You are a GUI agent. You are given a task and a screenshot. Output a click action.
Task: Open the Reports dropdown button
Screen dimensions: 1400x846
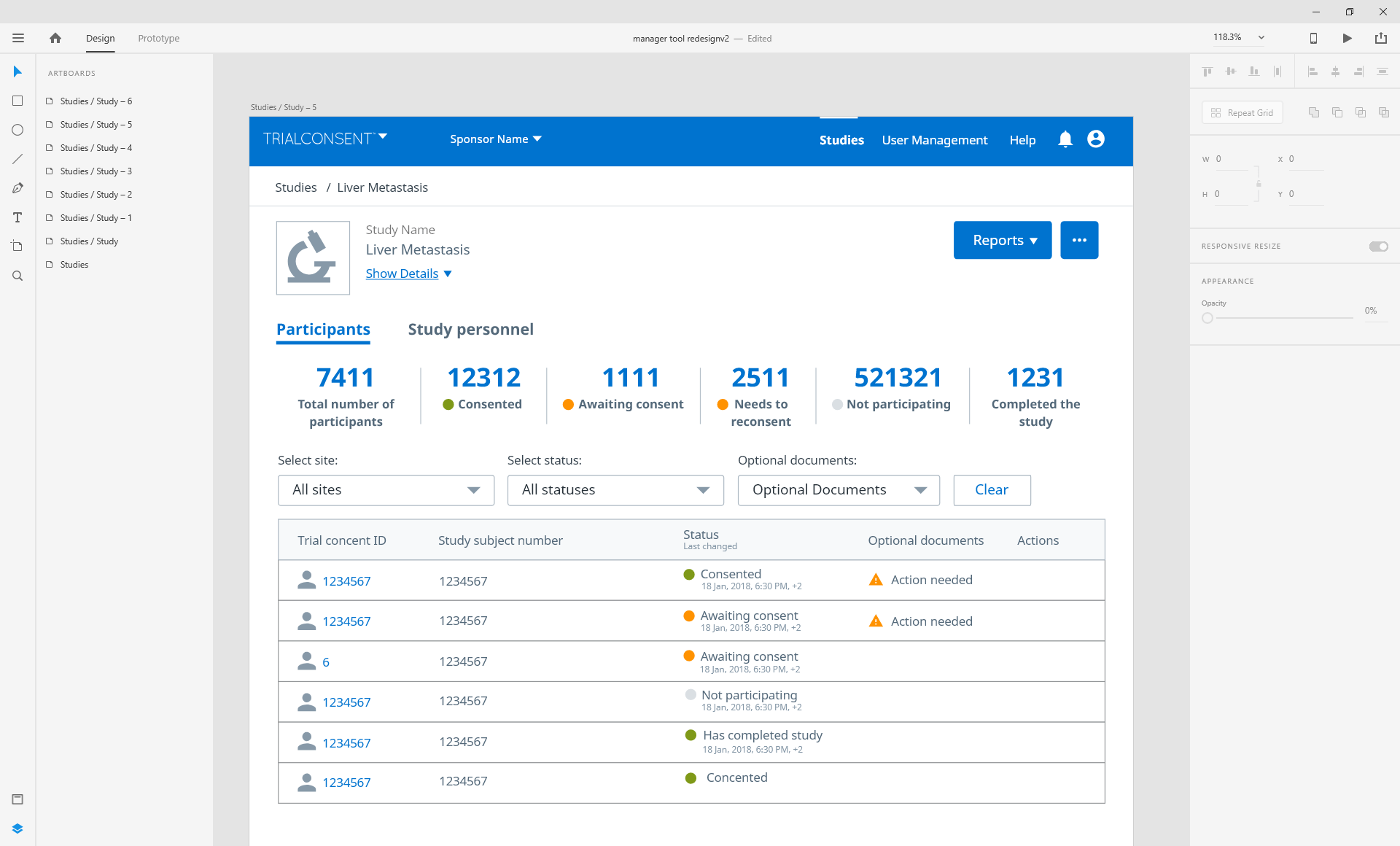(x=1003, y=240)
